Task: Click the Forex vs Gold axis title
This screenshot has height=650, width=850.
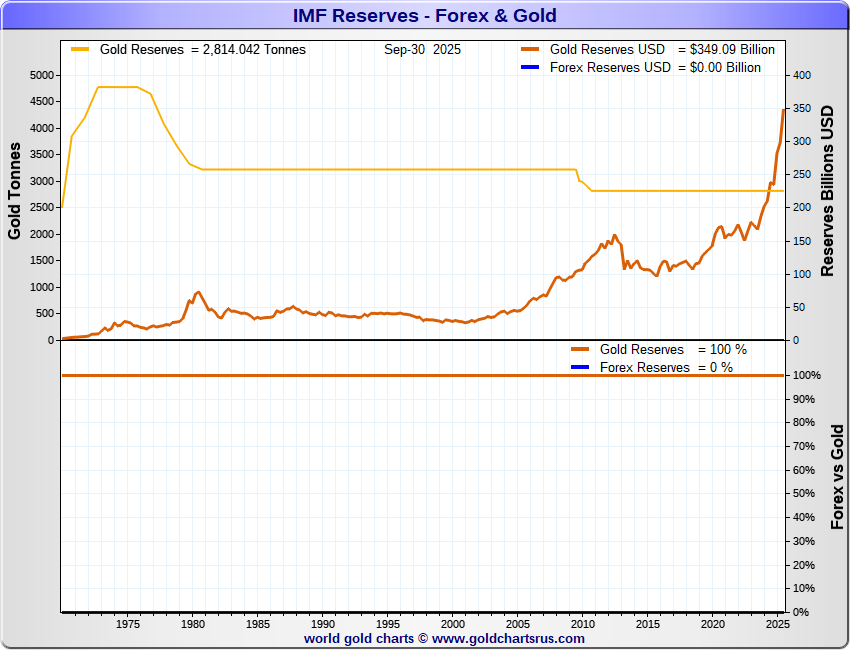Action: (x=838, y=477)
